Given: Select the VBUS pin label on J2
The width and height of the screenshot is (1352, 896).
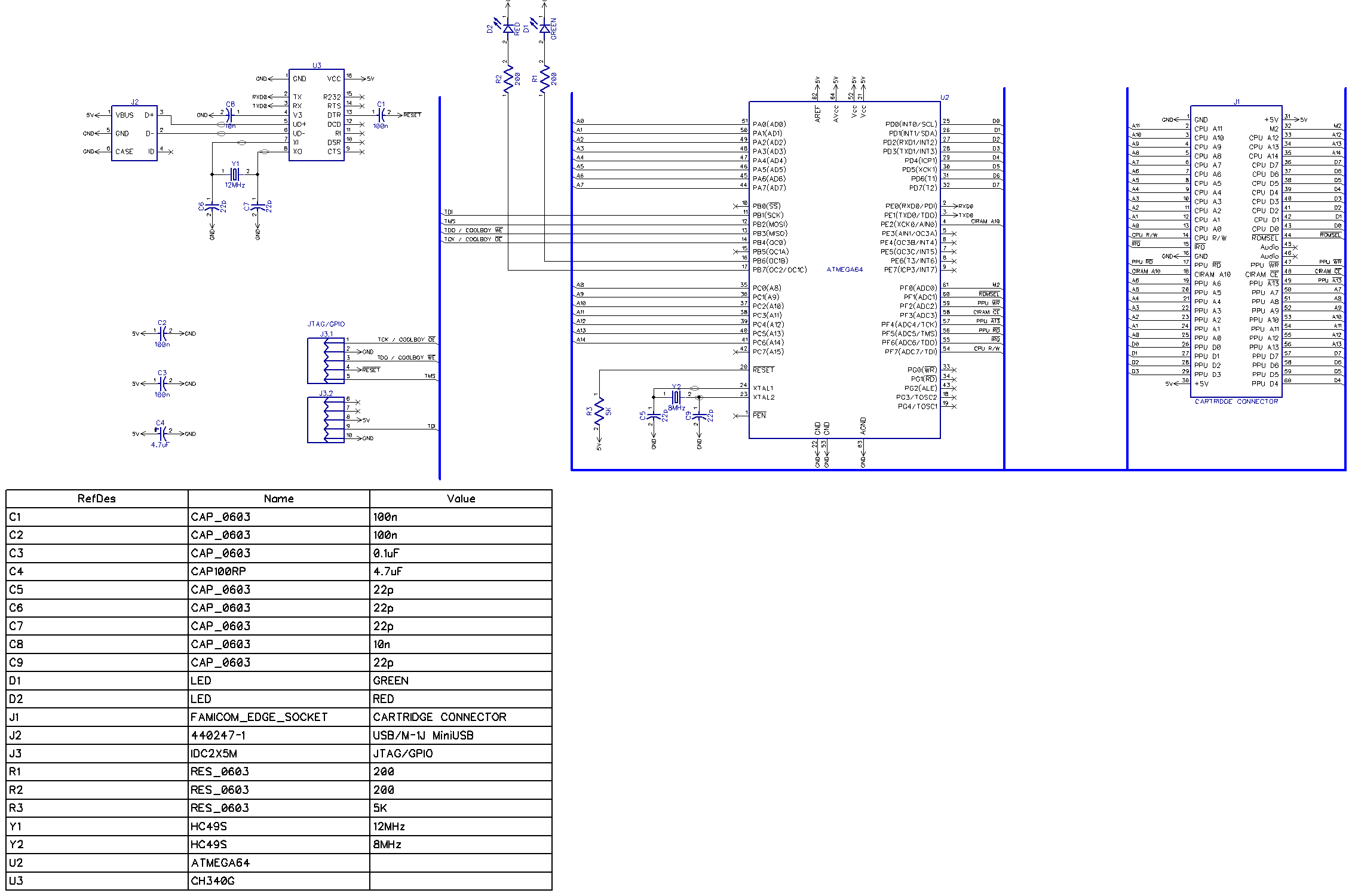Looking at the screenshot, I should [x=125, y=115].
